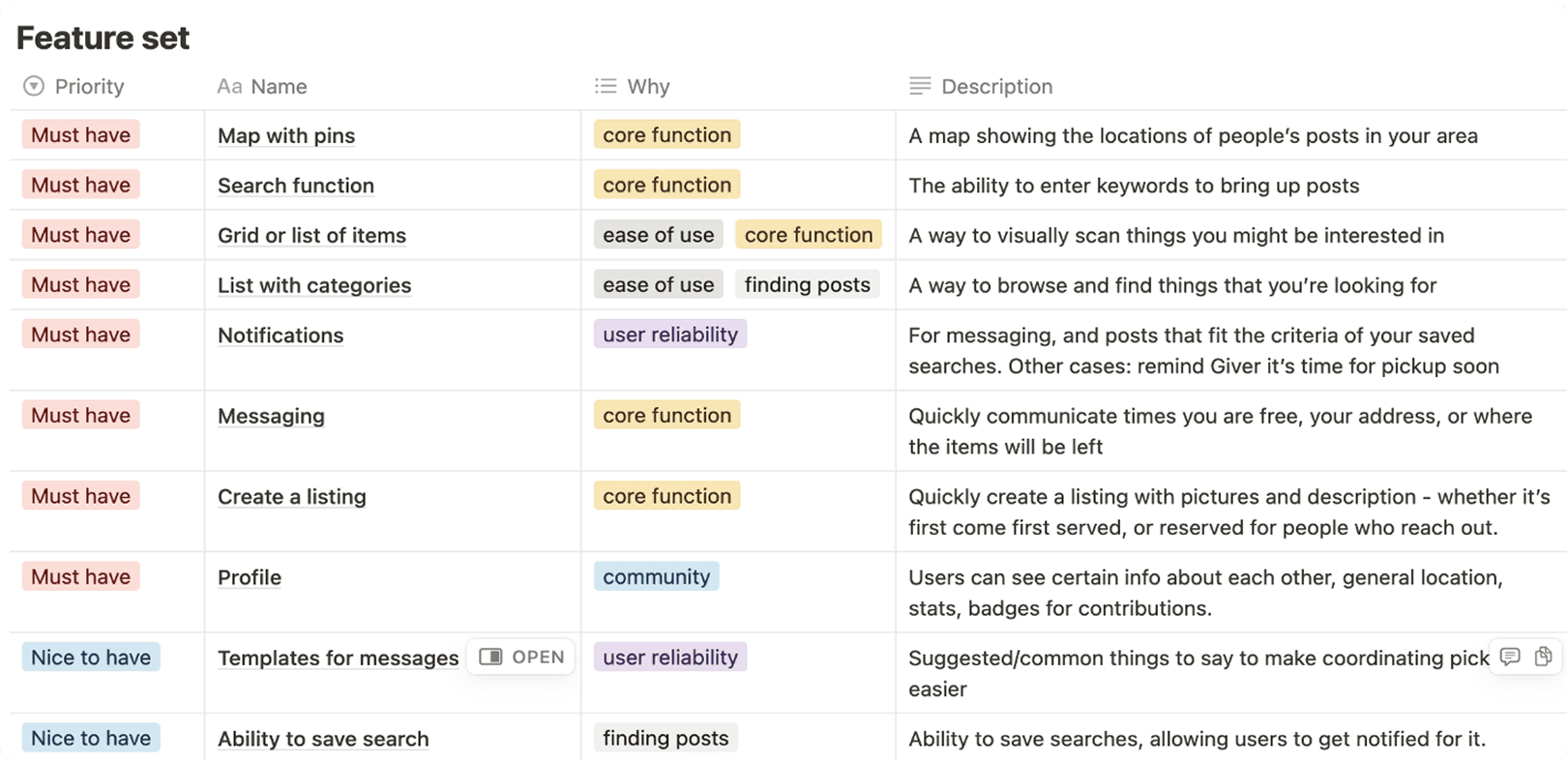This screenshot has height=760, width=1568.
Task: Click description 'A way to browse and find things'
Action: coord(1172,285)
